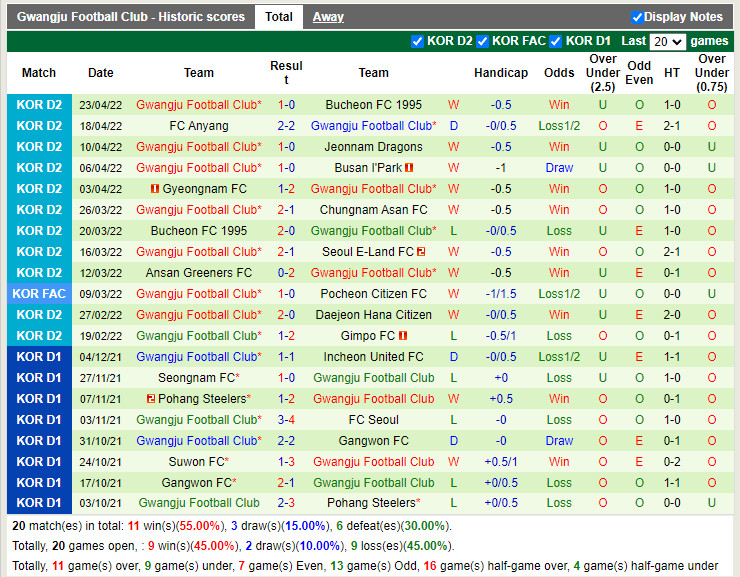Viewport: 740px width, 577px height.
Task: Click HT score 0-2 in Suwon FC row
Action: pos(672,461)
